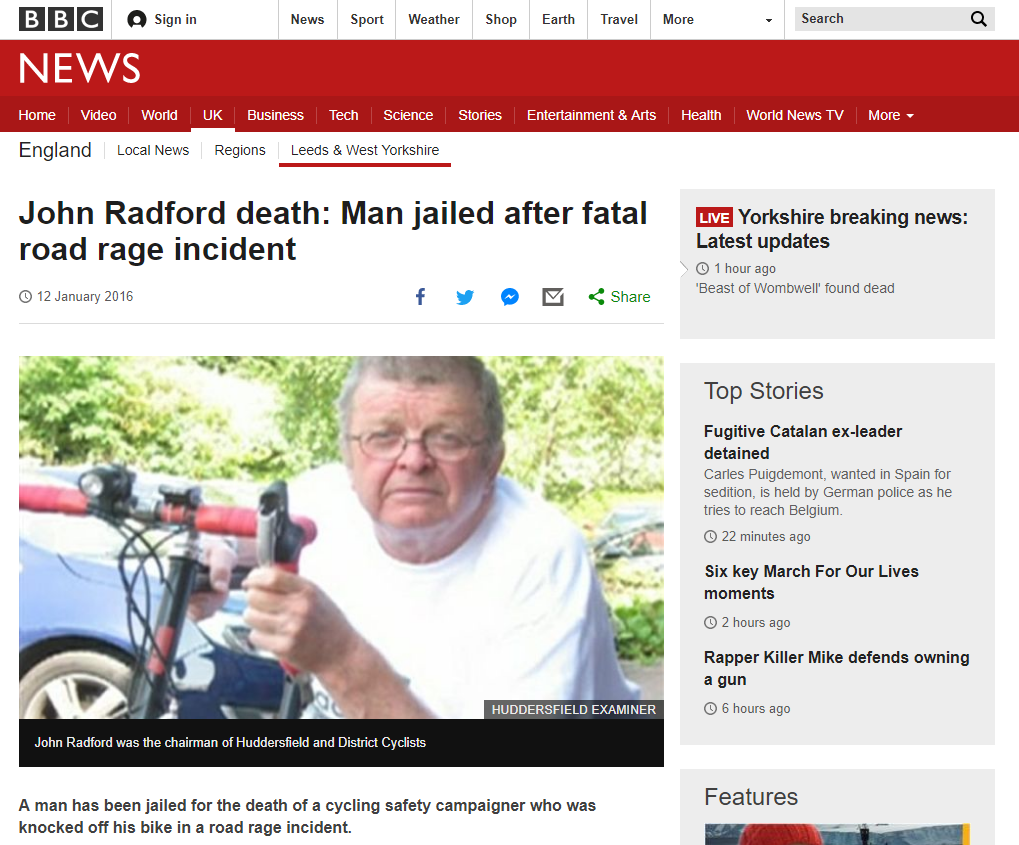Open Six key March For Our Lives moments
The width and height of the screenshot is (1019, 845).
coord(811,582)
